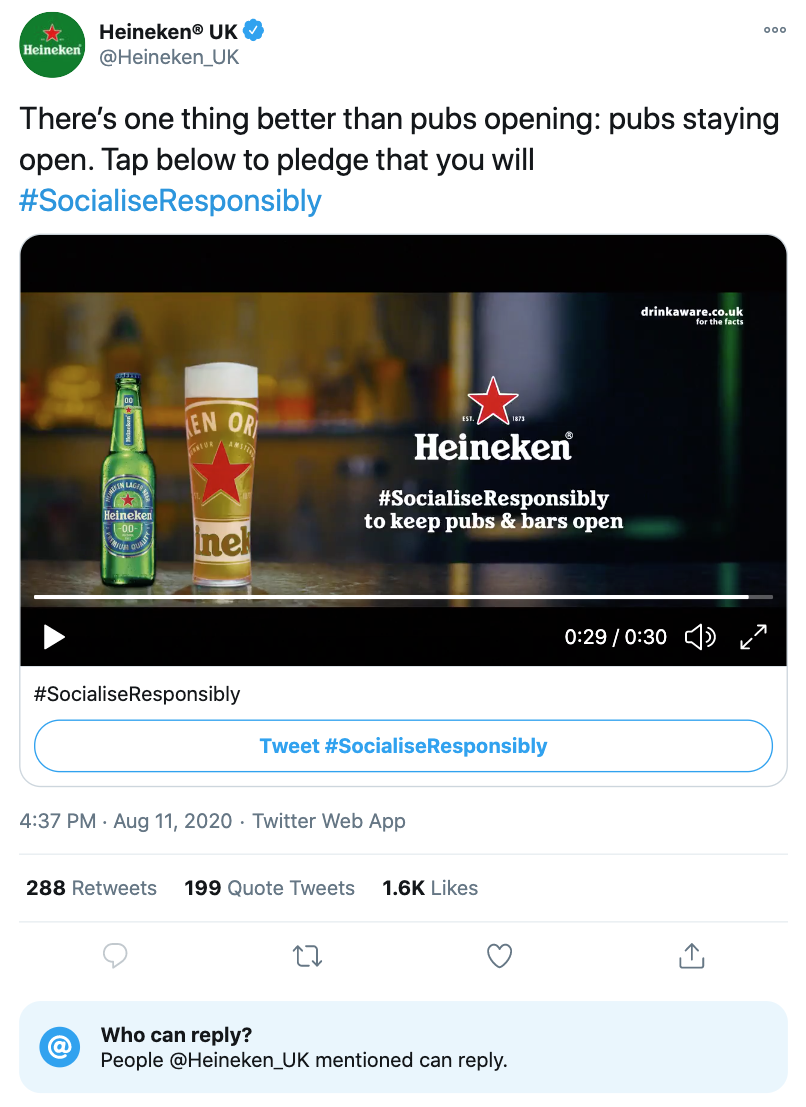
Task: Seek on the video progress bar
Action: pos(402,597)
